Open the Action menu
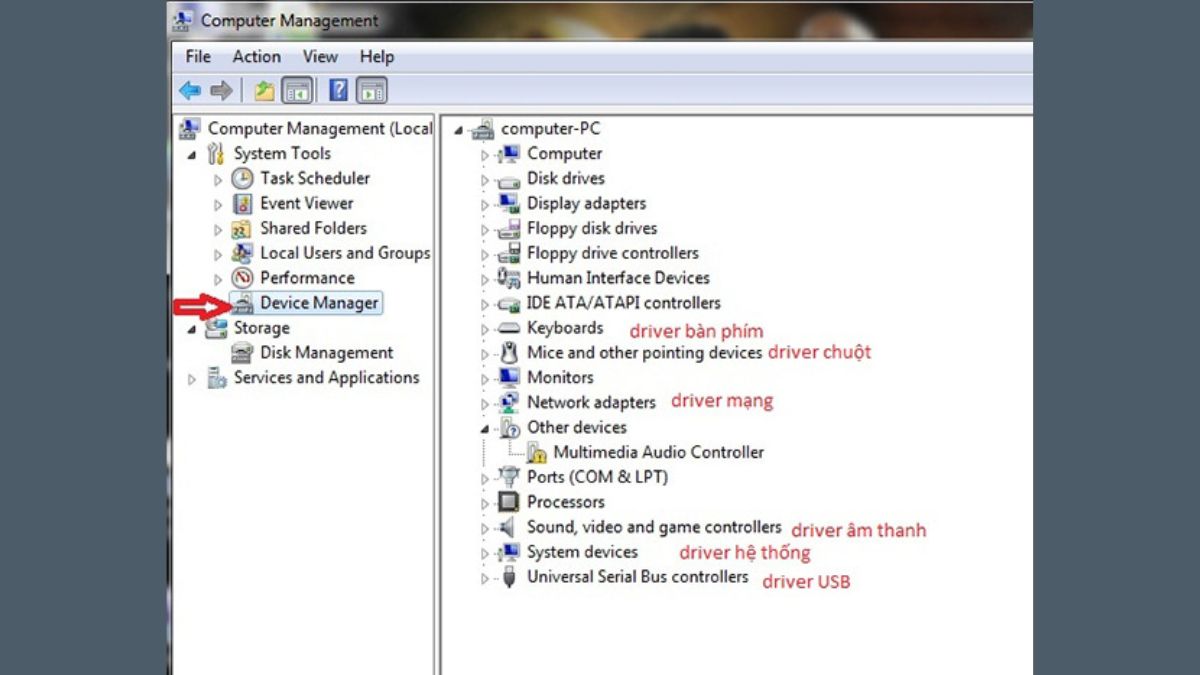The width and height of the screenshot is (1200, 675). point(257,57)
